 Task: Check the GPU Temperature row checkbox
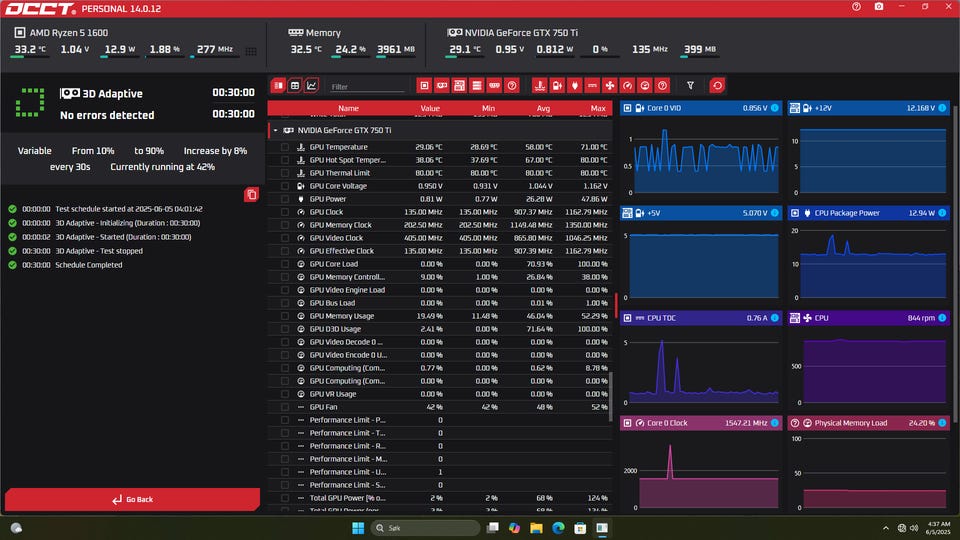(285, 147)
